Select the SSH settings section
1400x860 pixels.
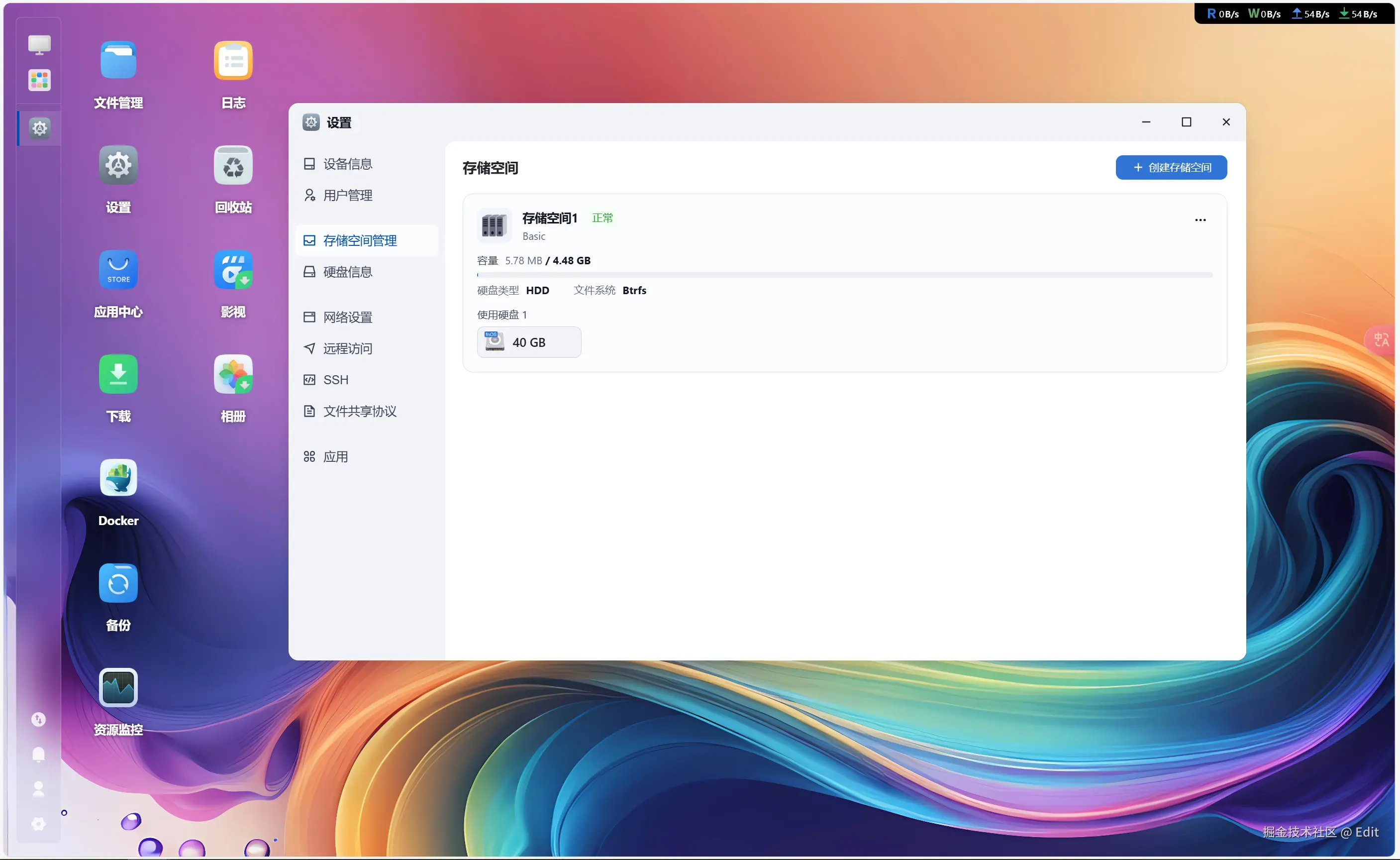[335, 379]
